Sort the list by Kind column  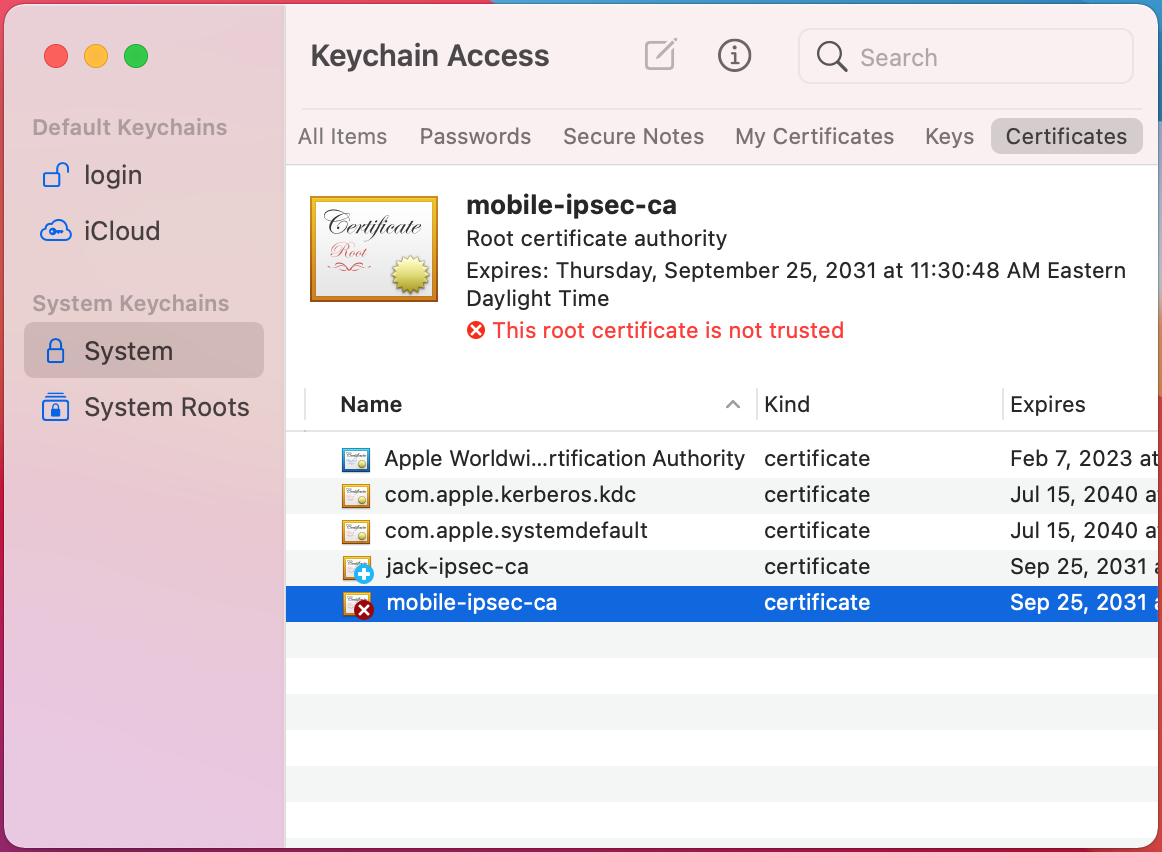click(787, 405)
